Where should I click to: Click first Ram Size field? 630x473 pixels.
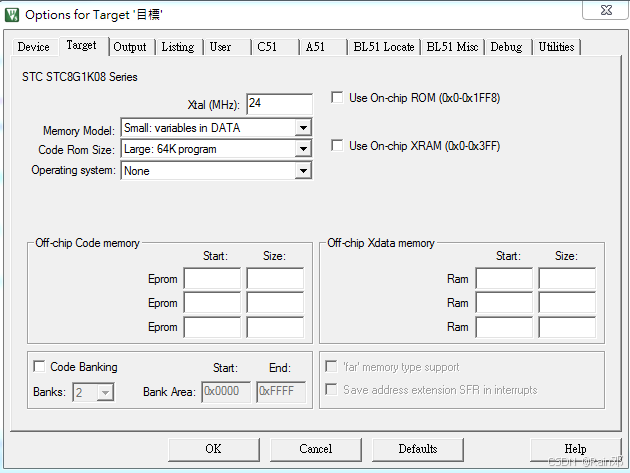point(567,278)
